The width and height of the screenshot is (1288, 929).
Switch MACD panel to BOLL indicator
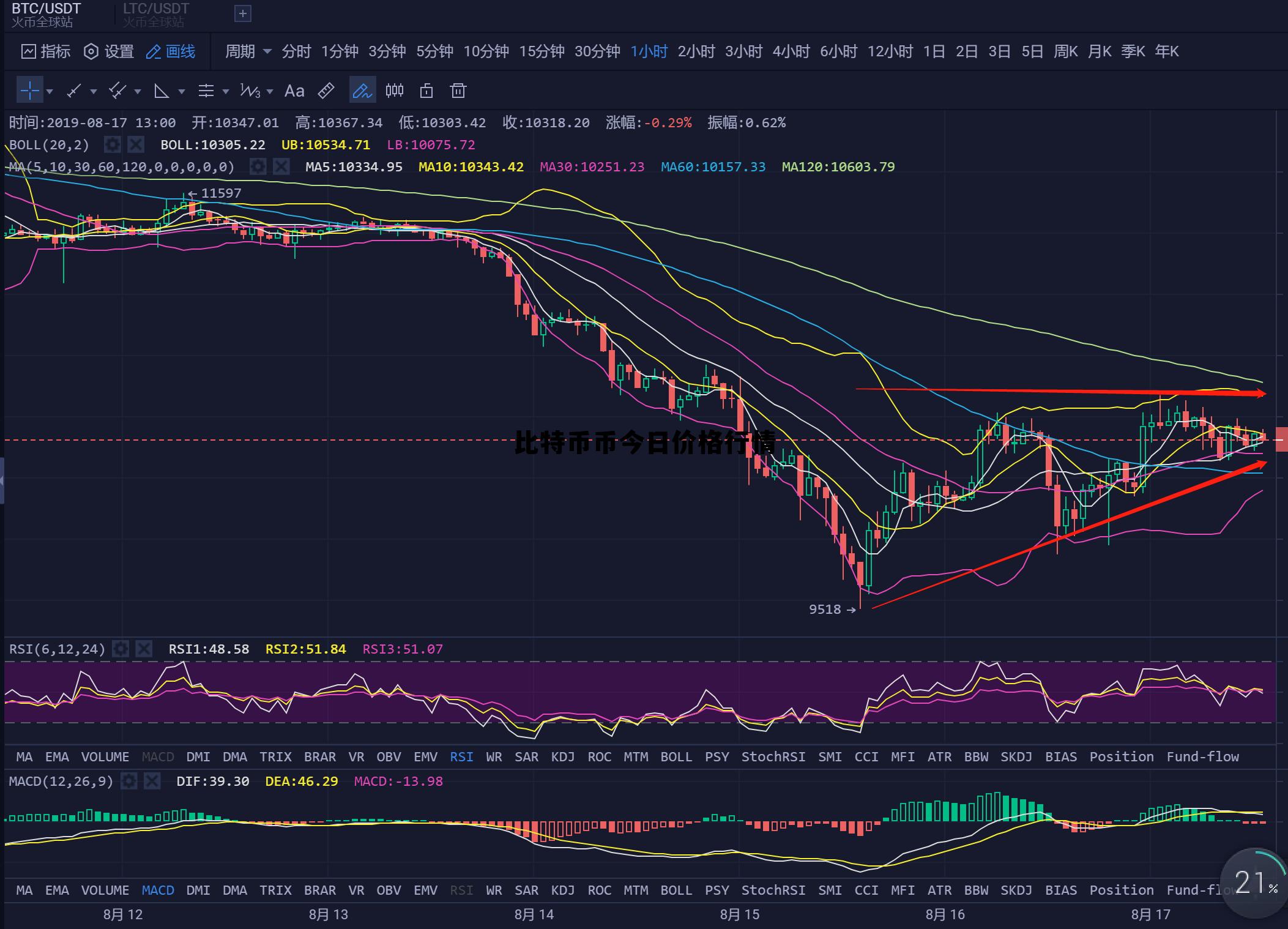676,890
